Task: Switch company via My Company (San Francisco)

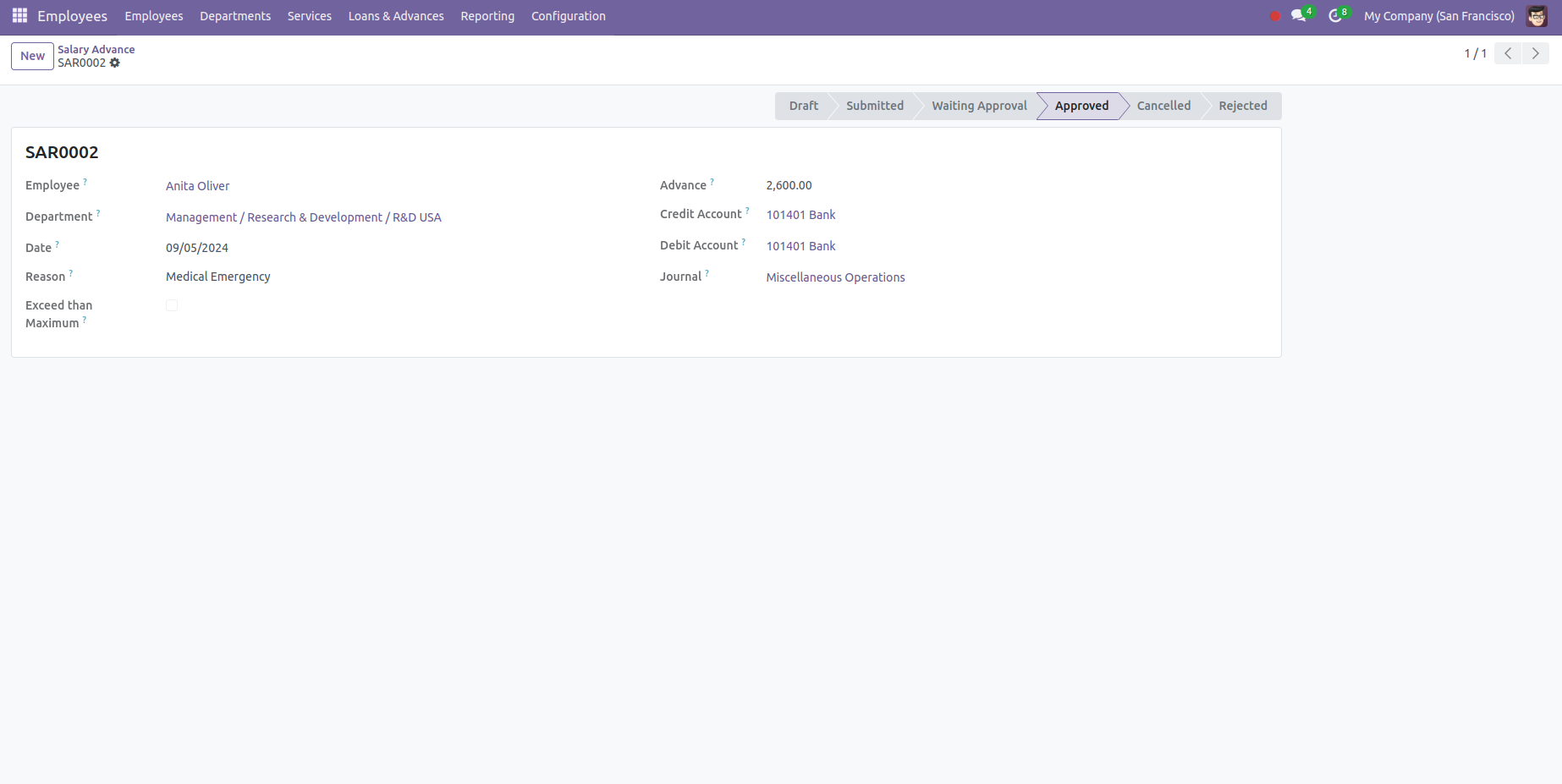Action: click(1438, 16)
